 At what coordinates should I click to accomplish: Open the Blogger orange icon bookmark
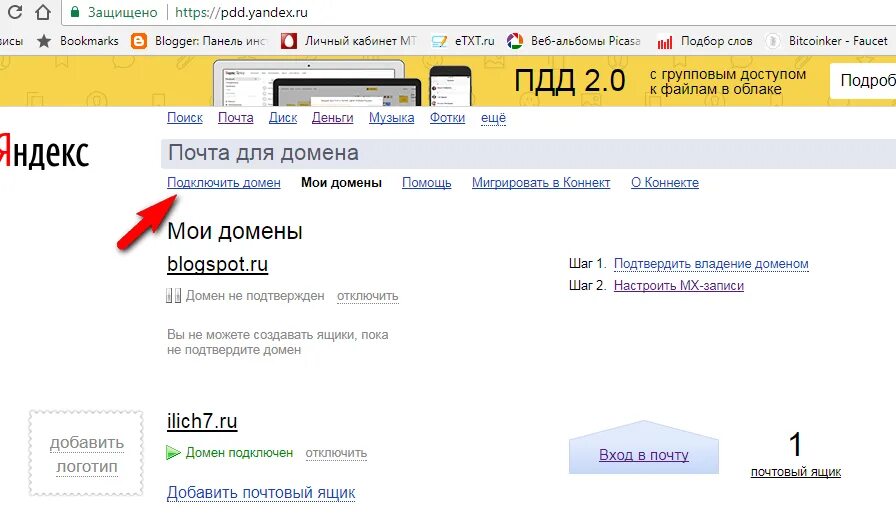click(139, 41)
